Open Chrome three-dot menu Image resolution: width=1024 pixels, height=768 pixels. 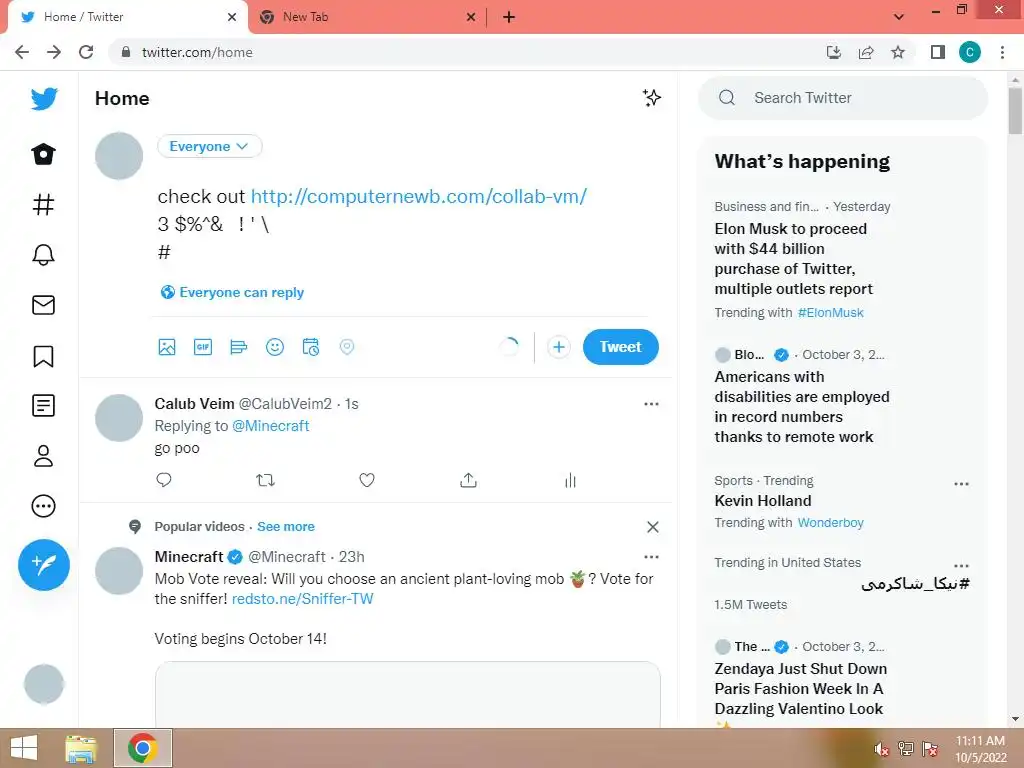[x=1002, y=52]
